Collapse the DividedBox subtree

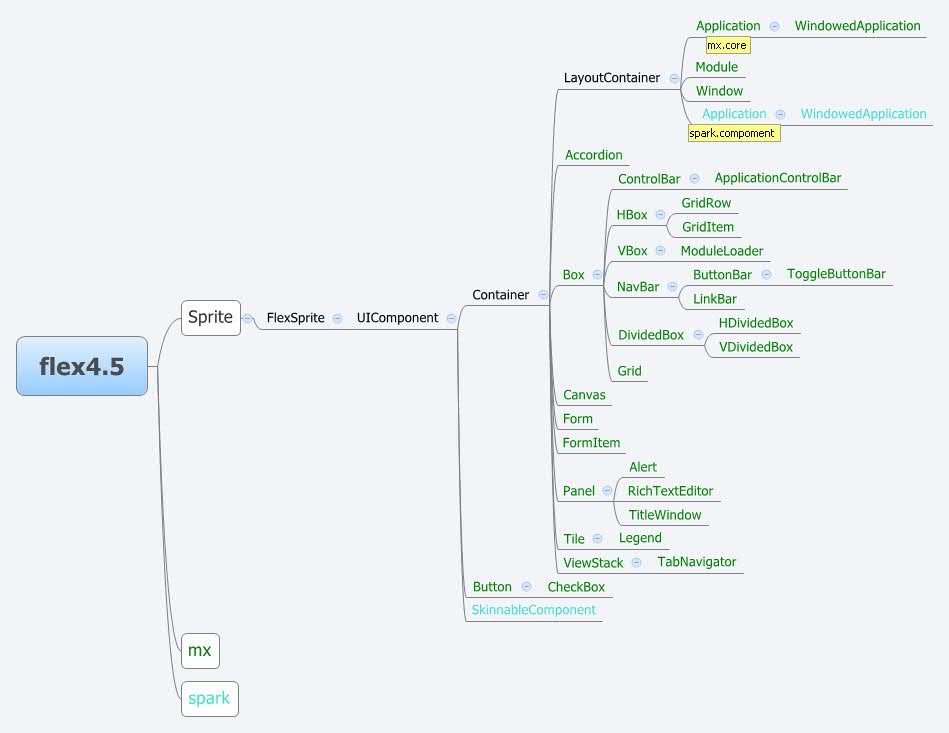[x=698, y=335]
